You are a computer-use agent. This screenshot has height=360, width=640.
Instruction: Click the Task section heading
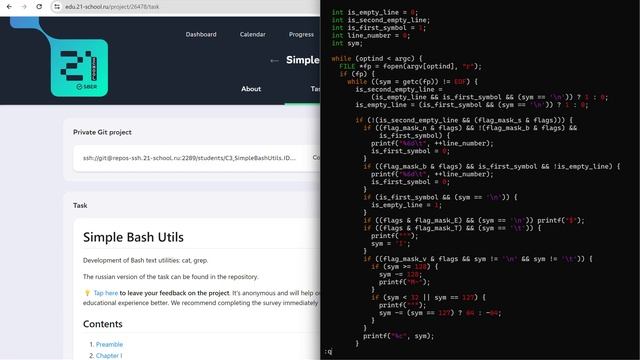[x=80, y=205]
